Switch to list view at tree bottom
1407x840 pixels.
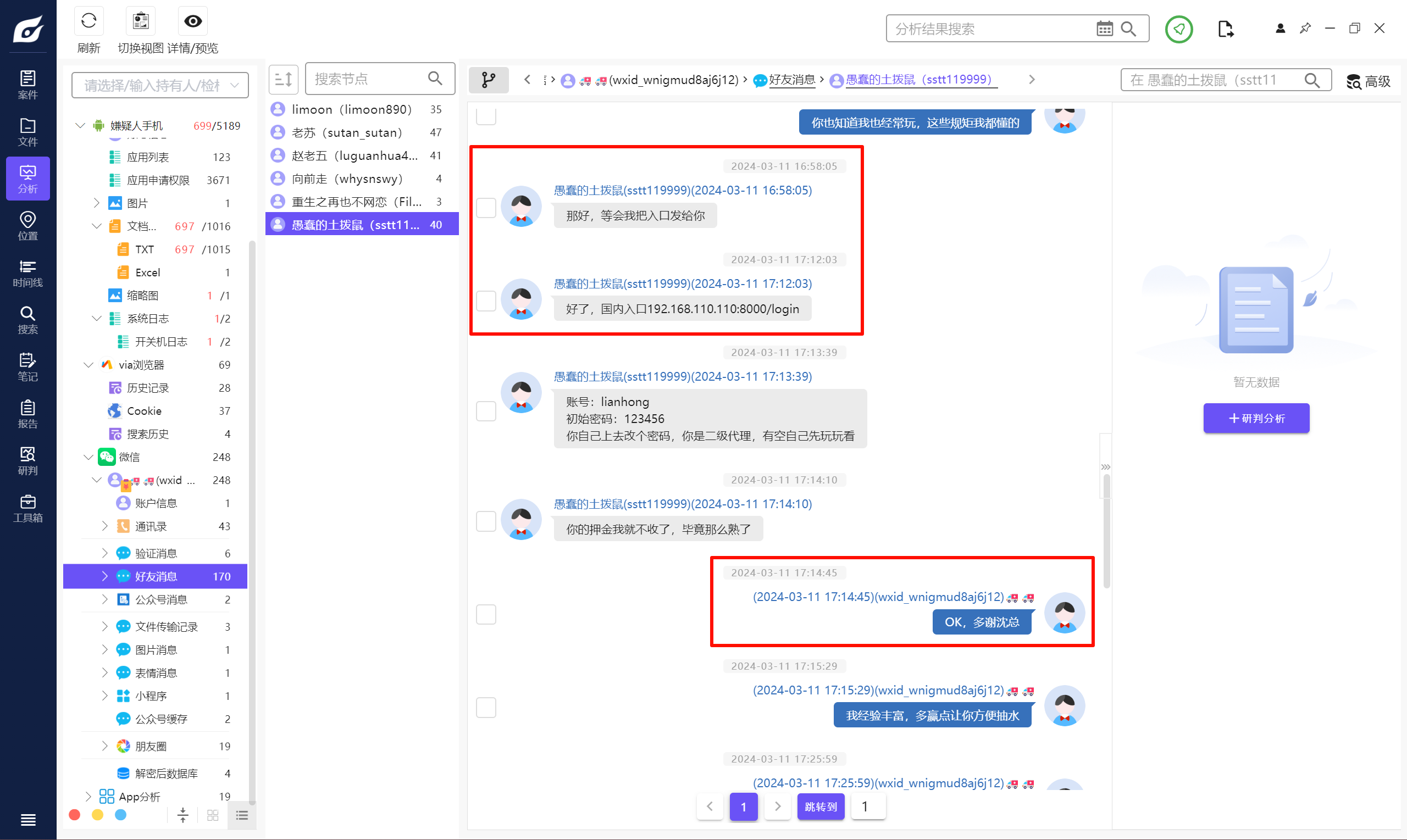tap(242, 815)
